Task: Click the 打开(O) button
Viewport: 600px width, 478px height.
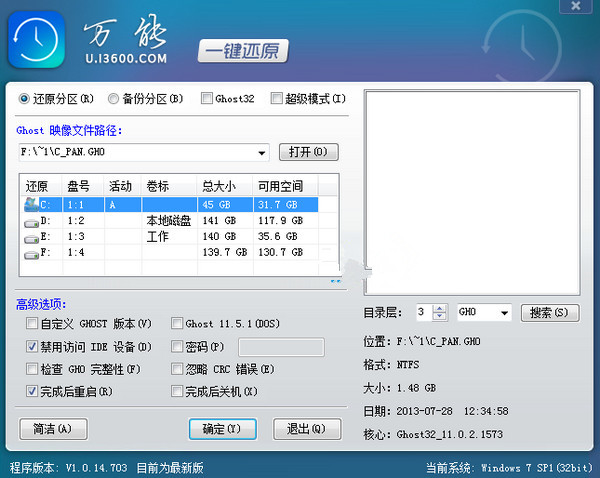Action: (x=307, y=153)
